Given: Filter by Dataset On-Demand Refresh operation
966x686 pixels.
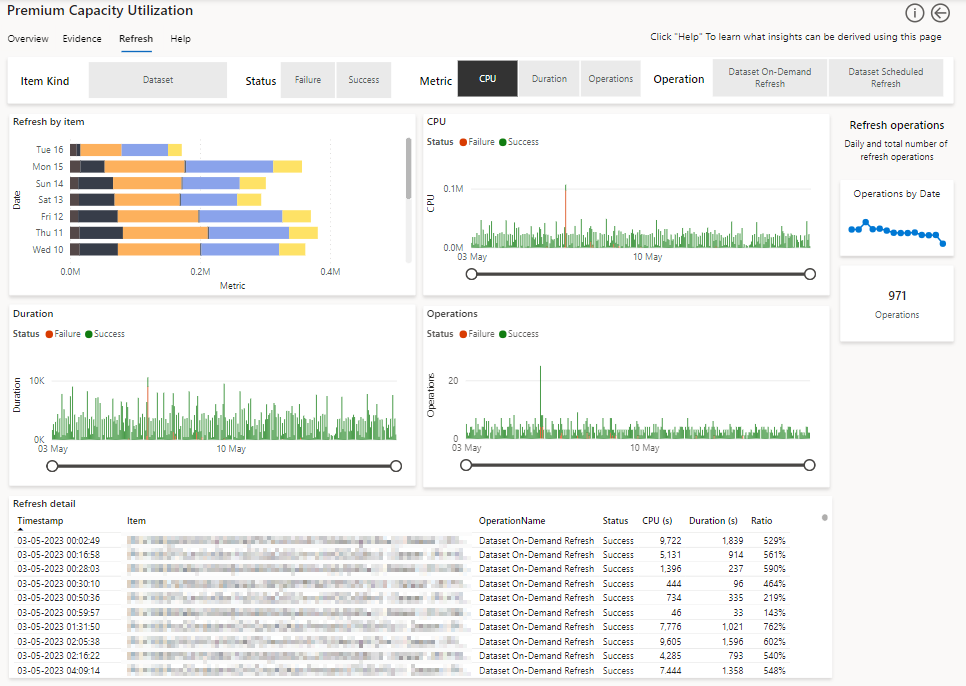Looking at the screenshot, I should [770, 79].
